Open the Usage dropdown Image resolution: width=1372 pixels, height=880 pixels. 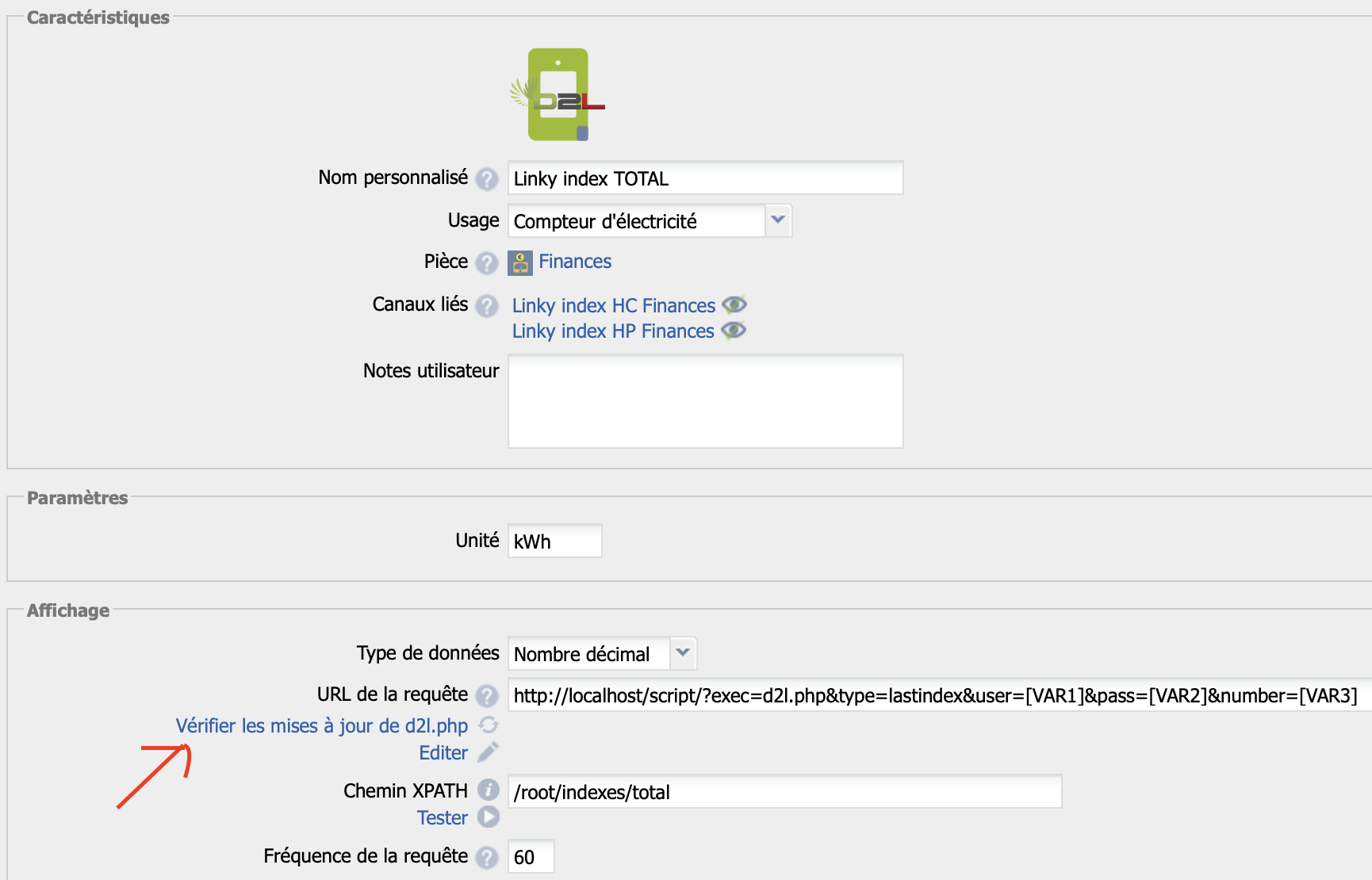(x=777, y=220)
